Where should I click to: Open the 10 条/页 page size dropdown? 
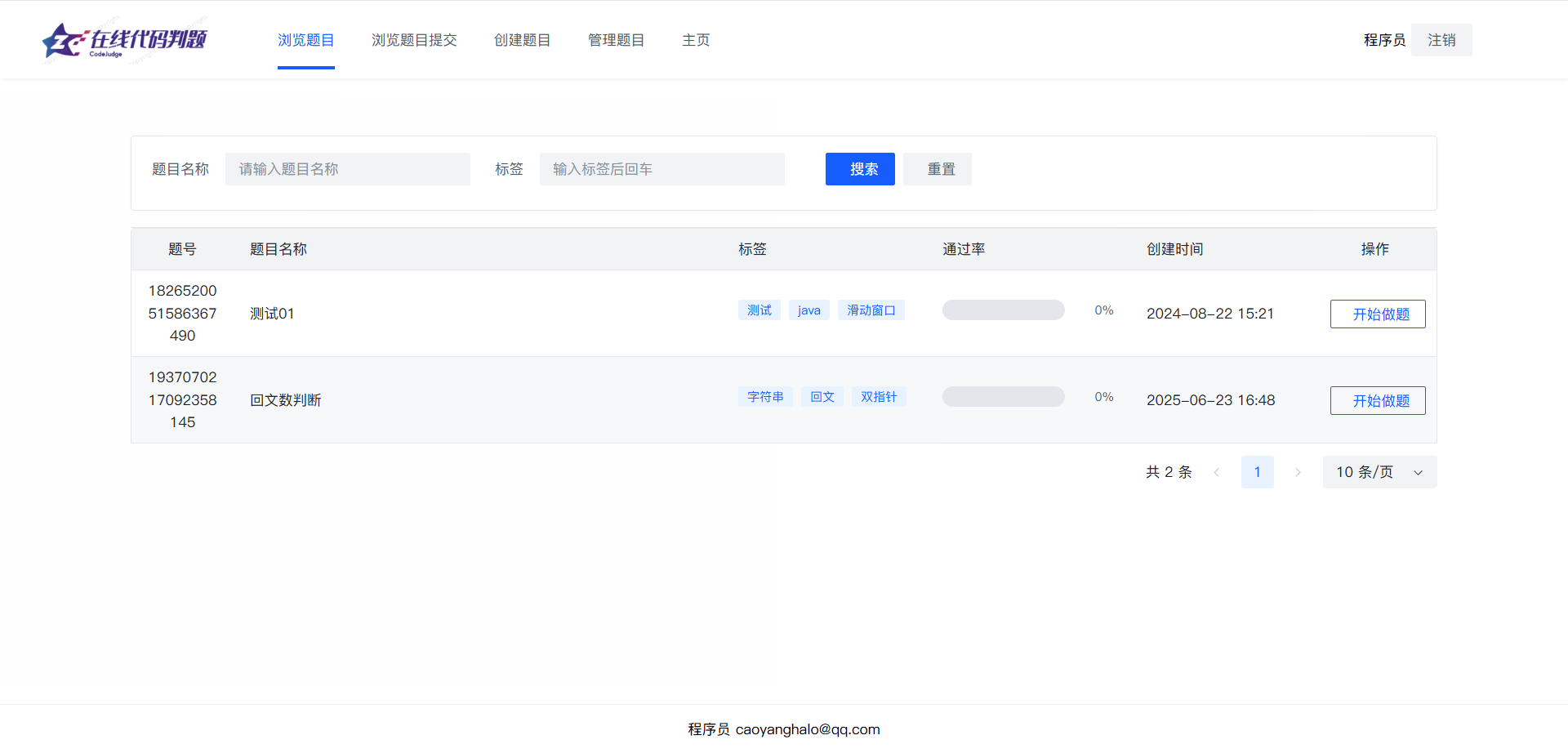pyautogui.click(x=1379, y=472)
